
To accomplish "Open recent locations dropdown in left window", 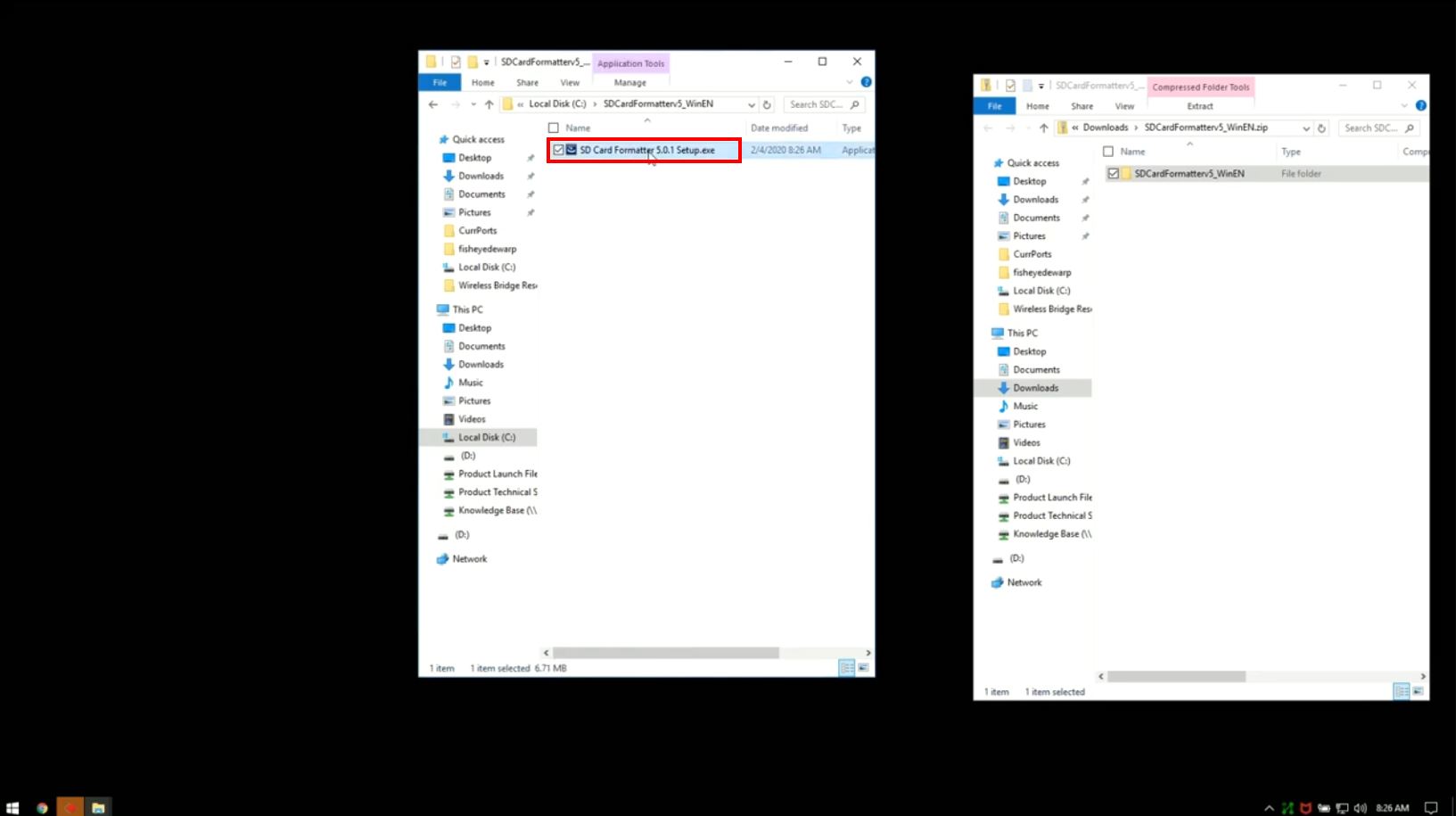I will [473, 104].
